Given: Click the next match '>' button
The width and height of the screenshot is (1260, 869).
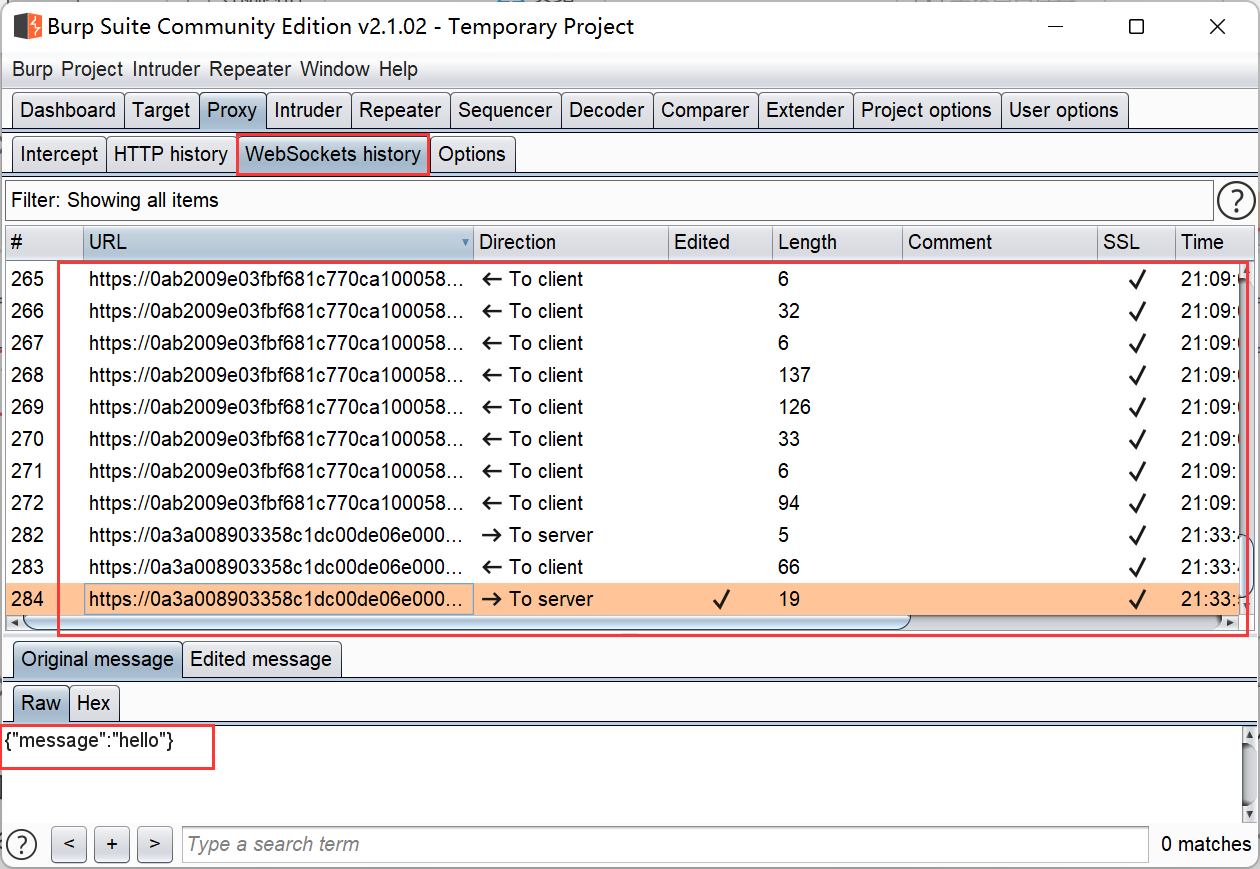Looking at the screenshot, I should pos(154,845).
